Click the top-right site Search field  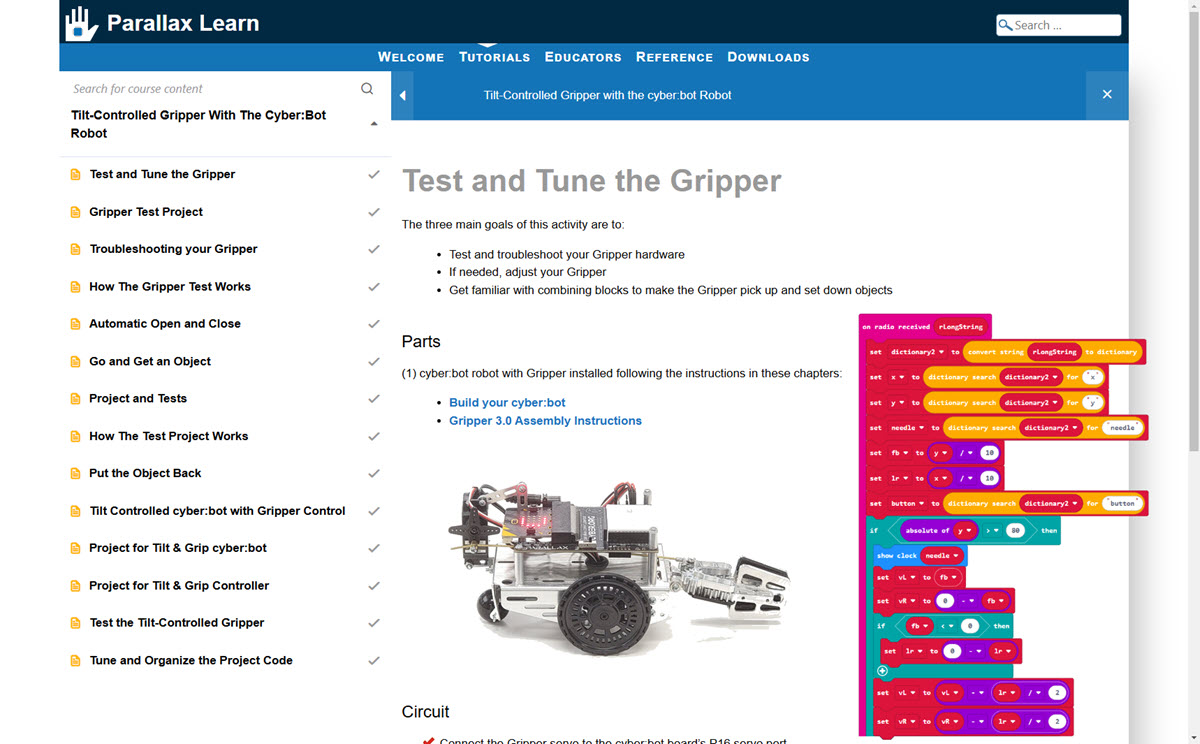click(x=1059, y=25)
